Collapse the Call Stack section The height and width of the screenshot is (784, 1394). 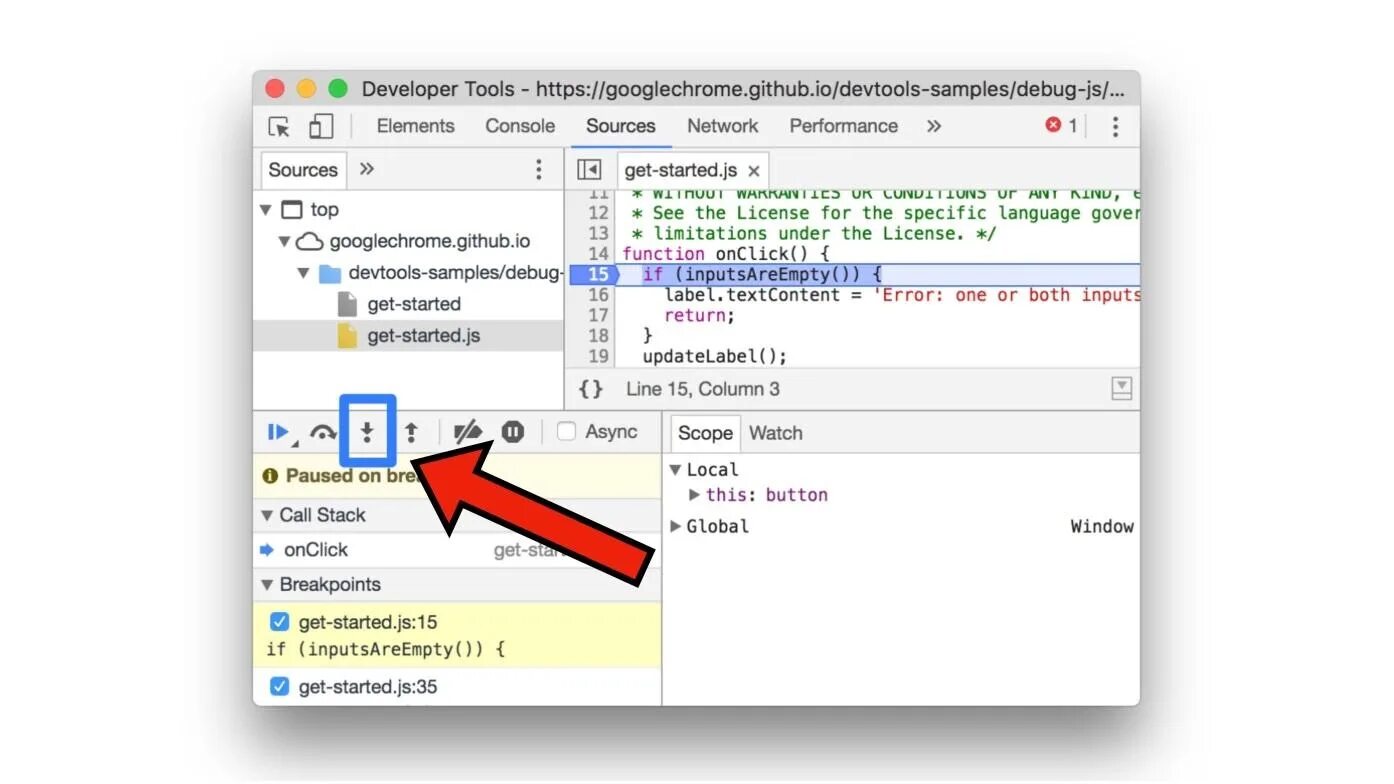267,515
